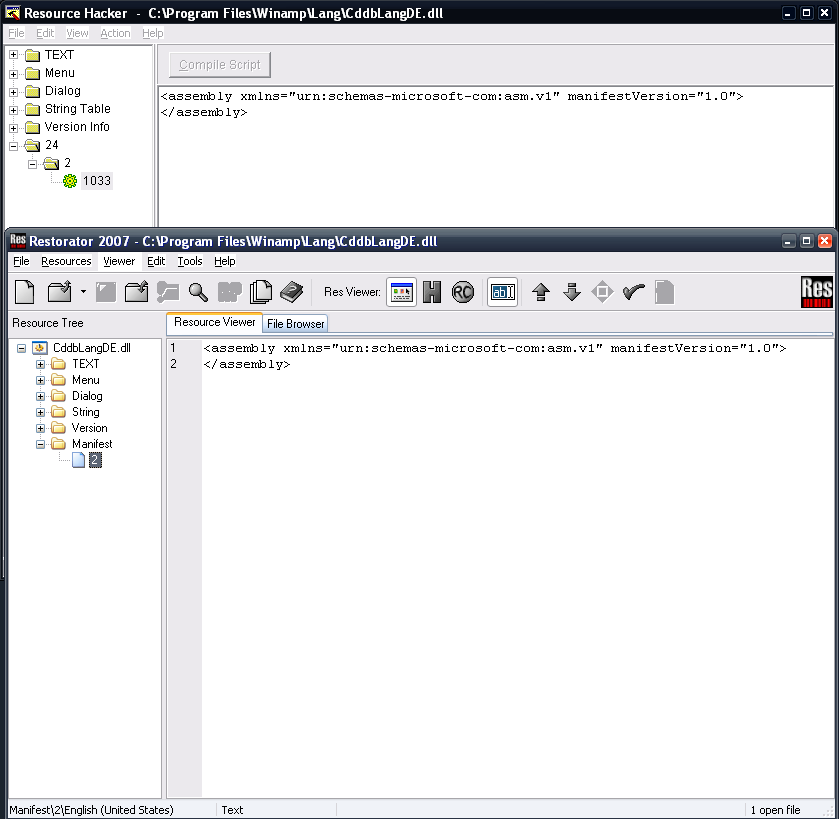The image size is (839, 819).
Task: Click status bar text '1 open file'
Action: coord(775,810)
